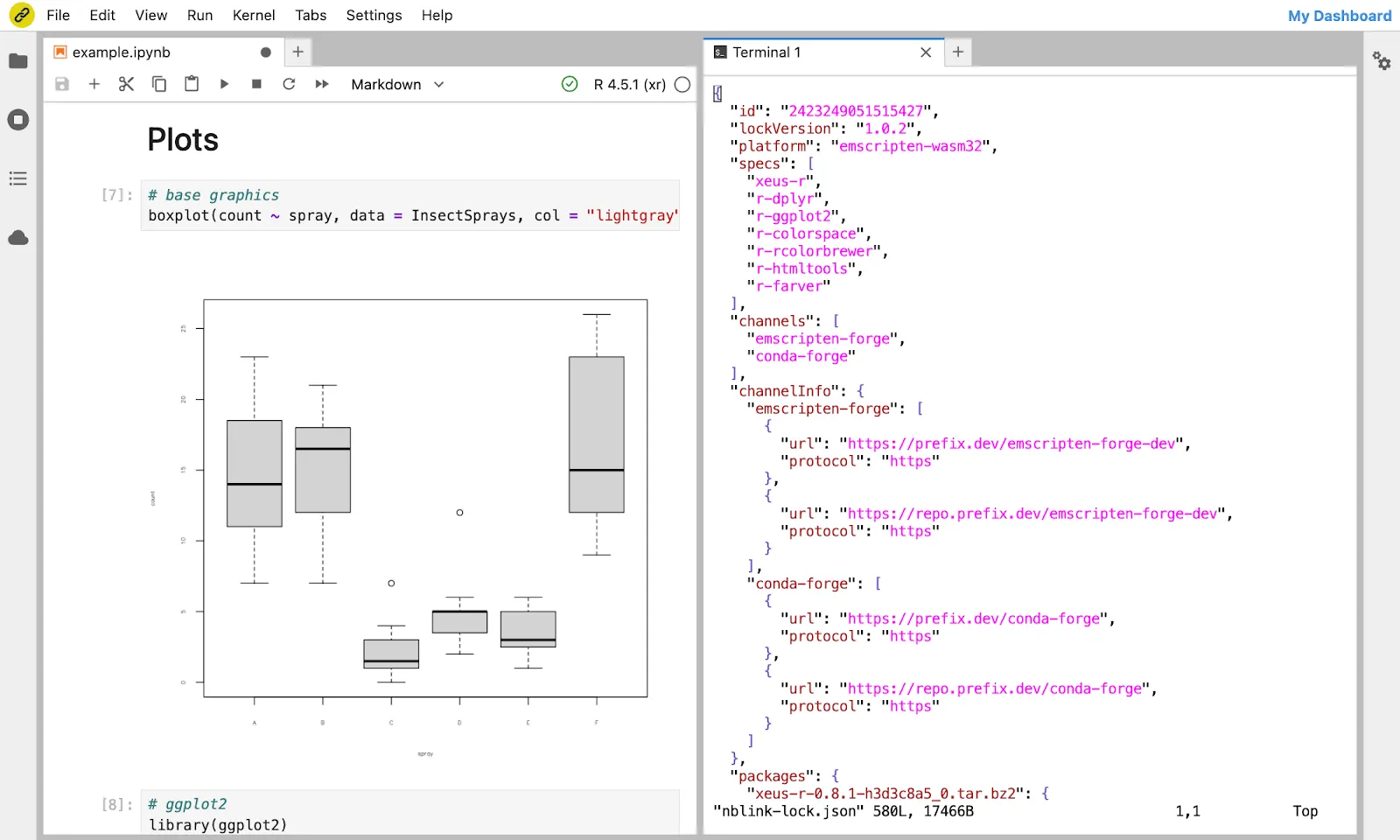
Task: Click the prefix.dev/emscripten-forge-dev URL in terminal
Action: pos(1011,444)
